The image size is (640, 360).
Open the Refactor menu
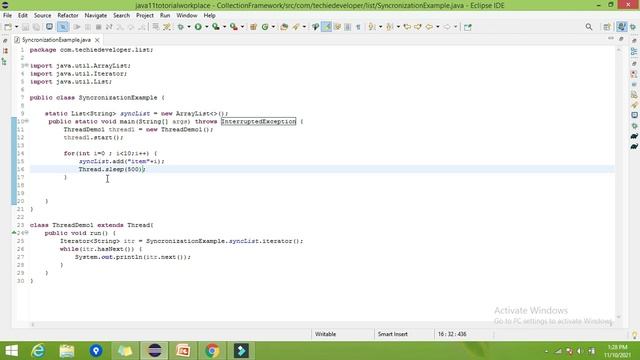click(68, 16)
